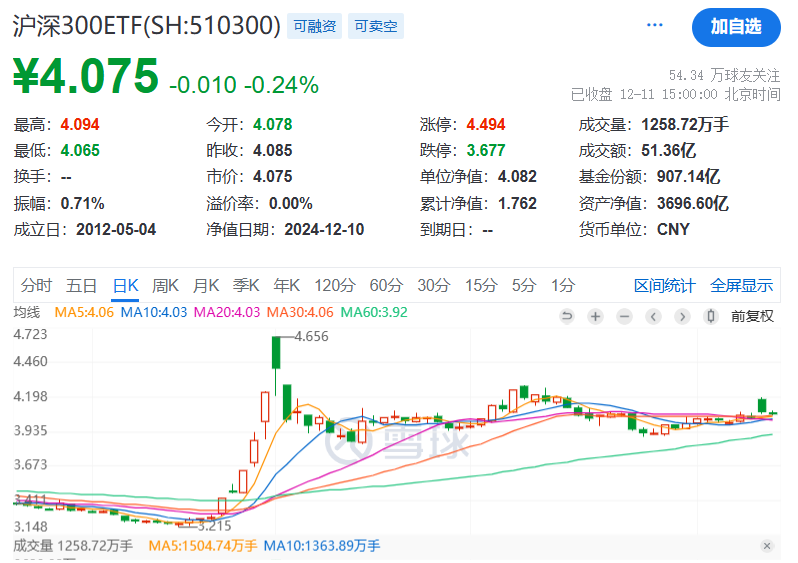
Task: Click the MA10:4.03 moving average label
Action: pyautogui.click(x=154, y=312)
